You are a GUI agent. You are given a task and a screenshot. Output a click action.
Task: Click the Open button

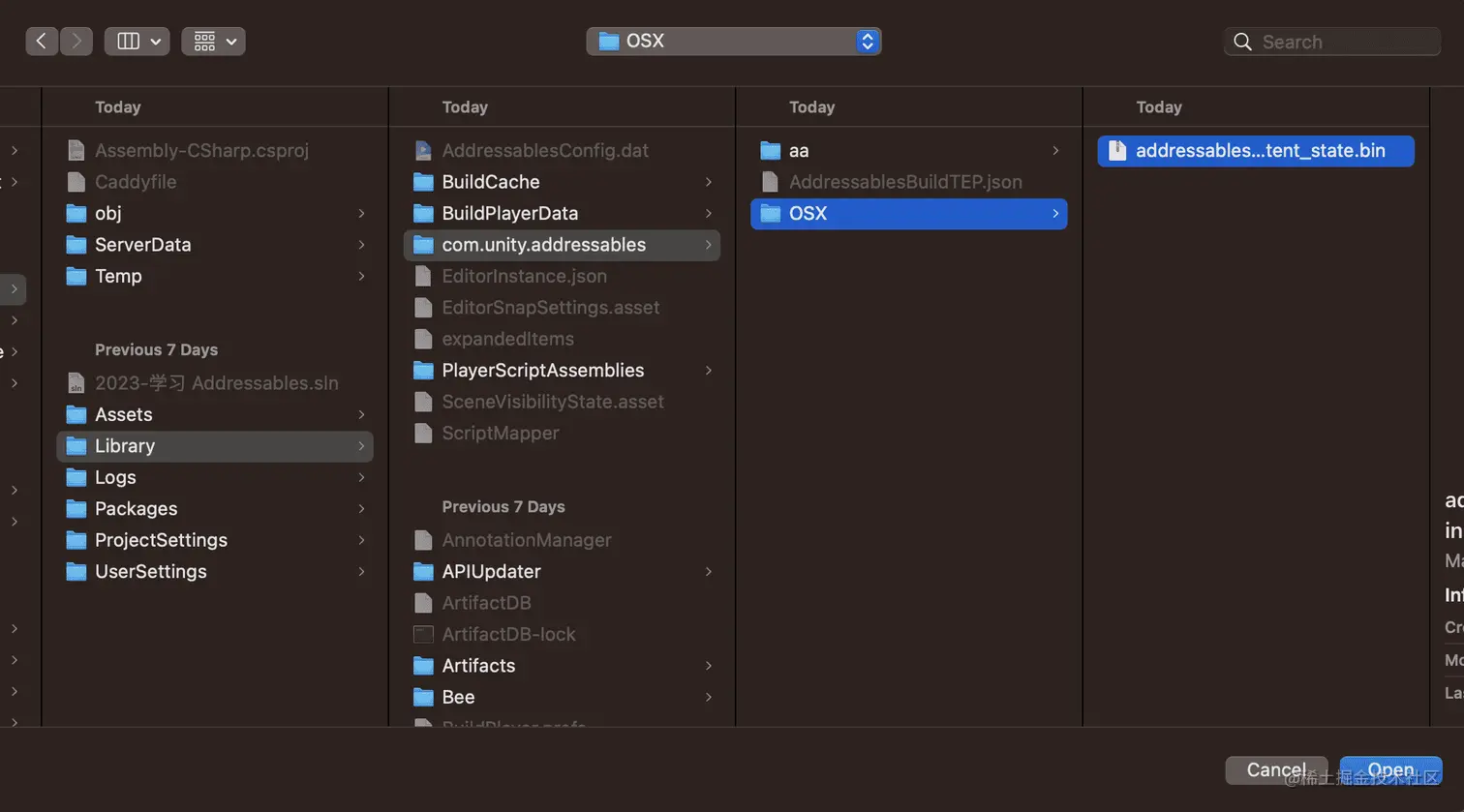click(x=1390, y=770)
